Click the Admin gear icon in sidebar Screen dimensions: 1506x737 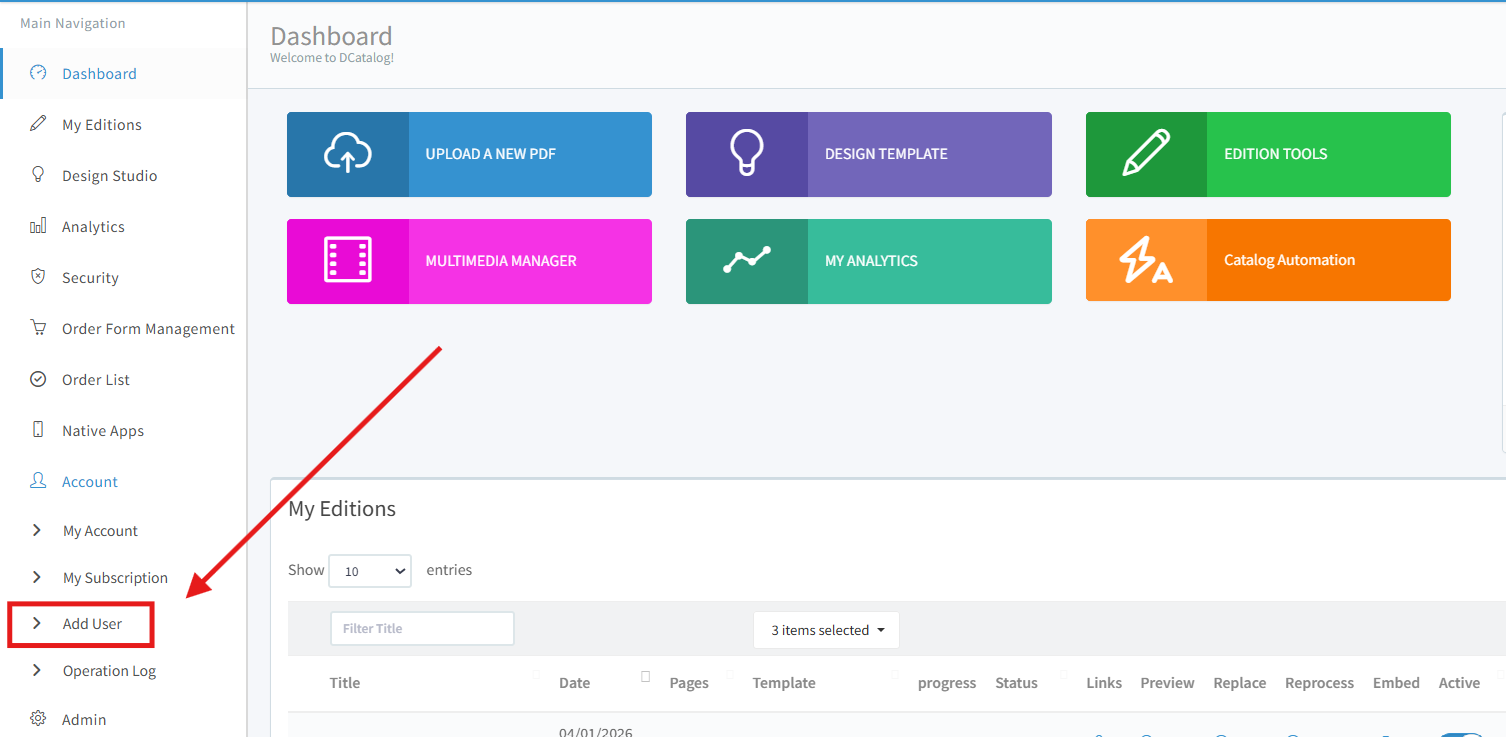38,719
